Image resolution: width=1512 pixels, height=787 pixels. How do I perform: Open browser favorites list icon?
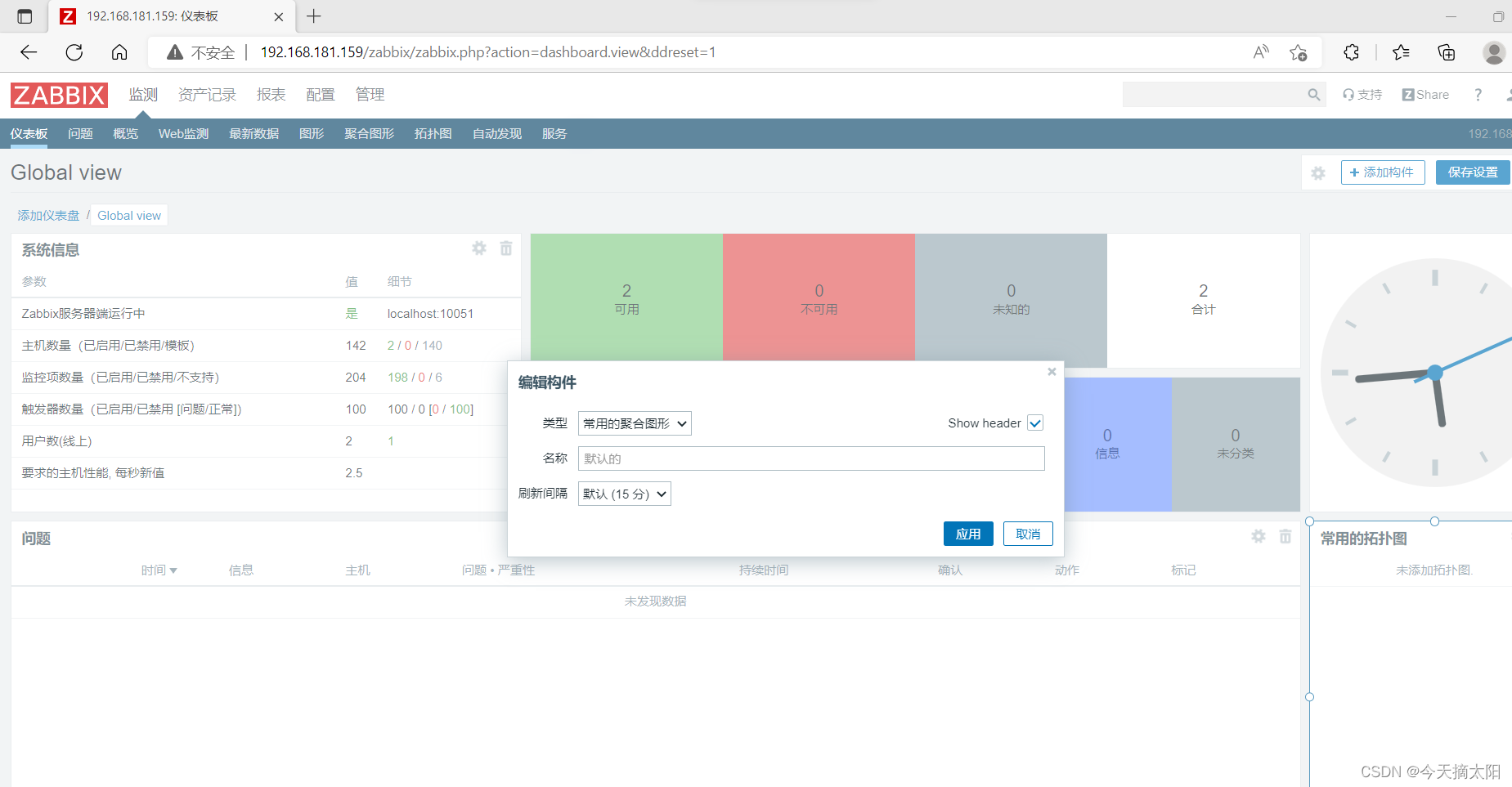click(1401, 52)
